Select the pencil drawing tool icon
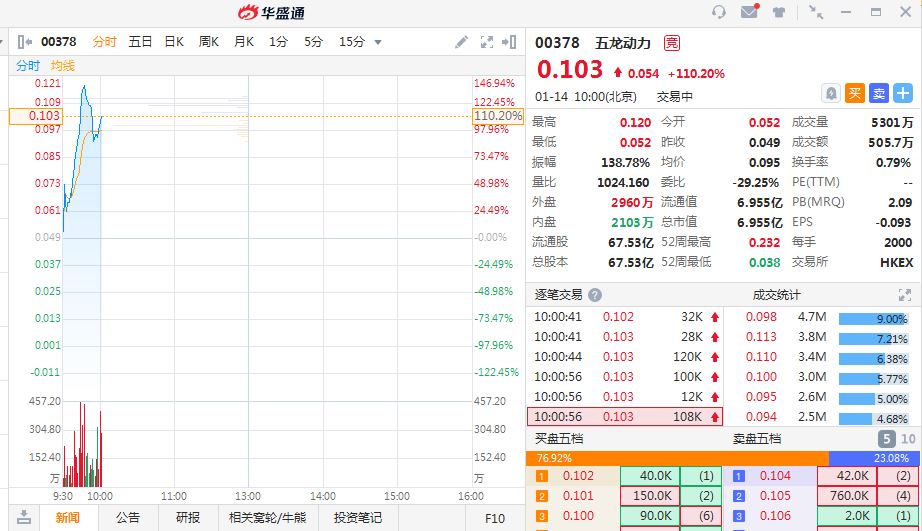 click(461, 42)
